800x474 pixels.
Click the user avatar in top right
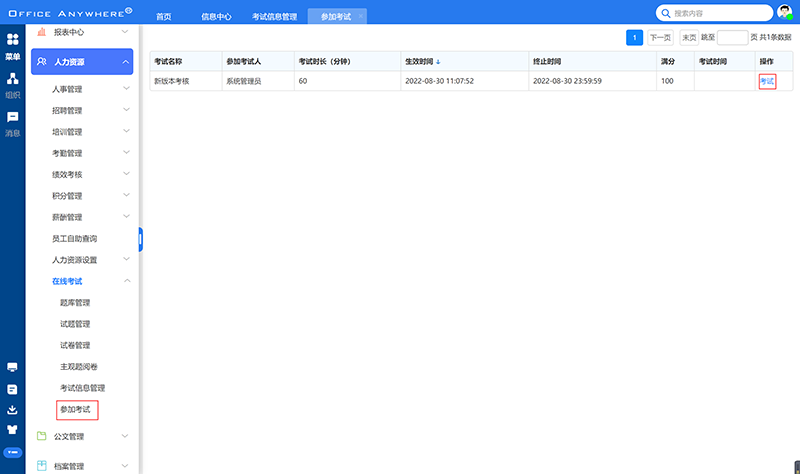[784, 12]
